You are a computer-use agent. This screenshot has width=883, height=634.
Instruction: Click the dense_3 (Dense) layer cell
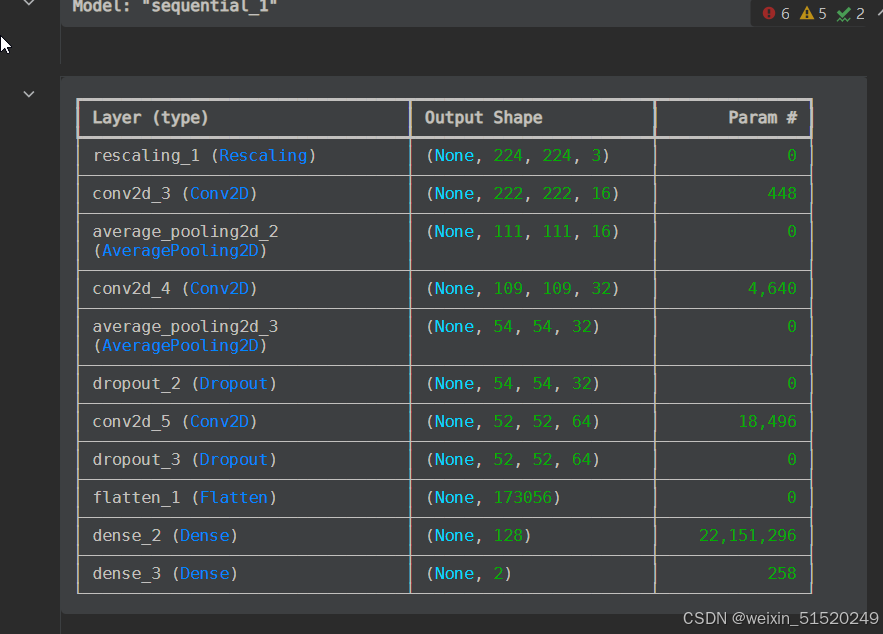tap(165, 574)
